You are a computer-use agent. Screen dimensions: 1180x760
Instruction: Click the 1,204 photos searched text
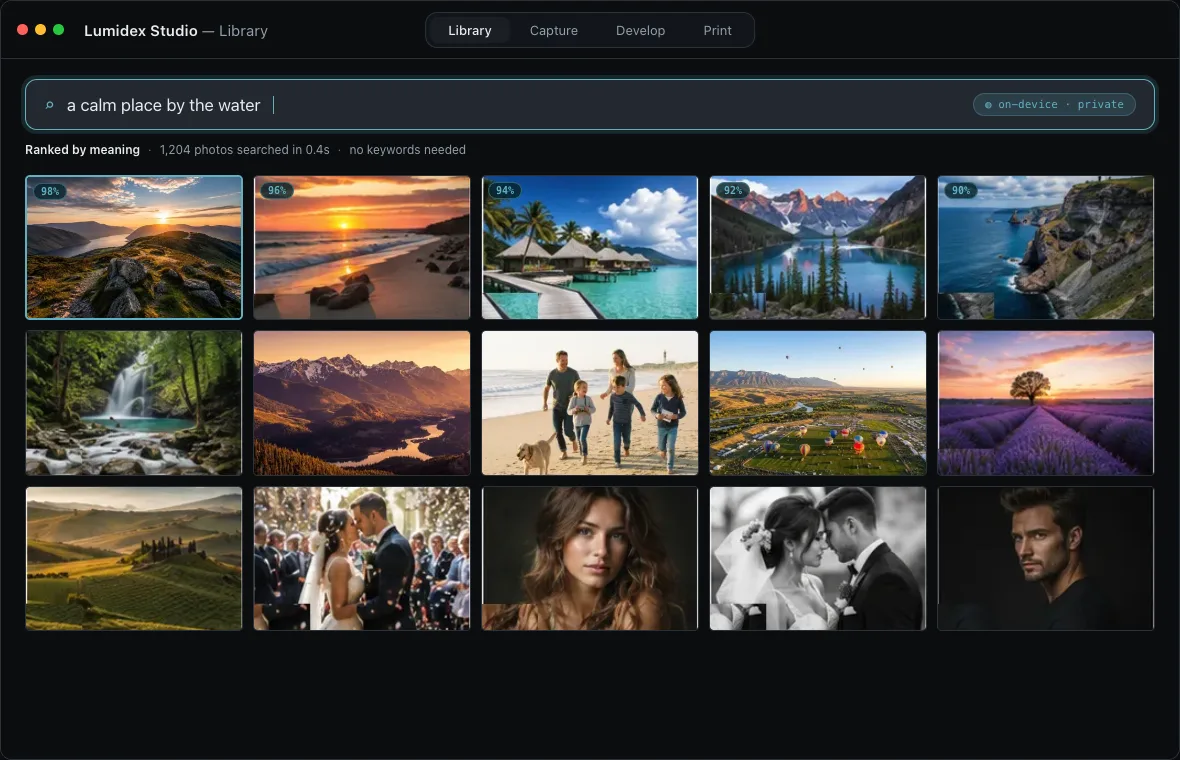click(245, 150)
